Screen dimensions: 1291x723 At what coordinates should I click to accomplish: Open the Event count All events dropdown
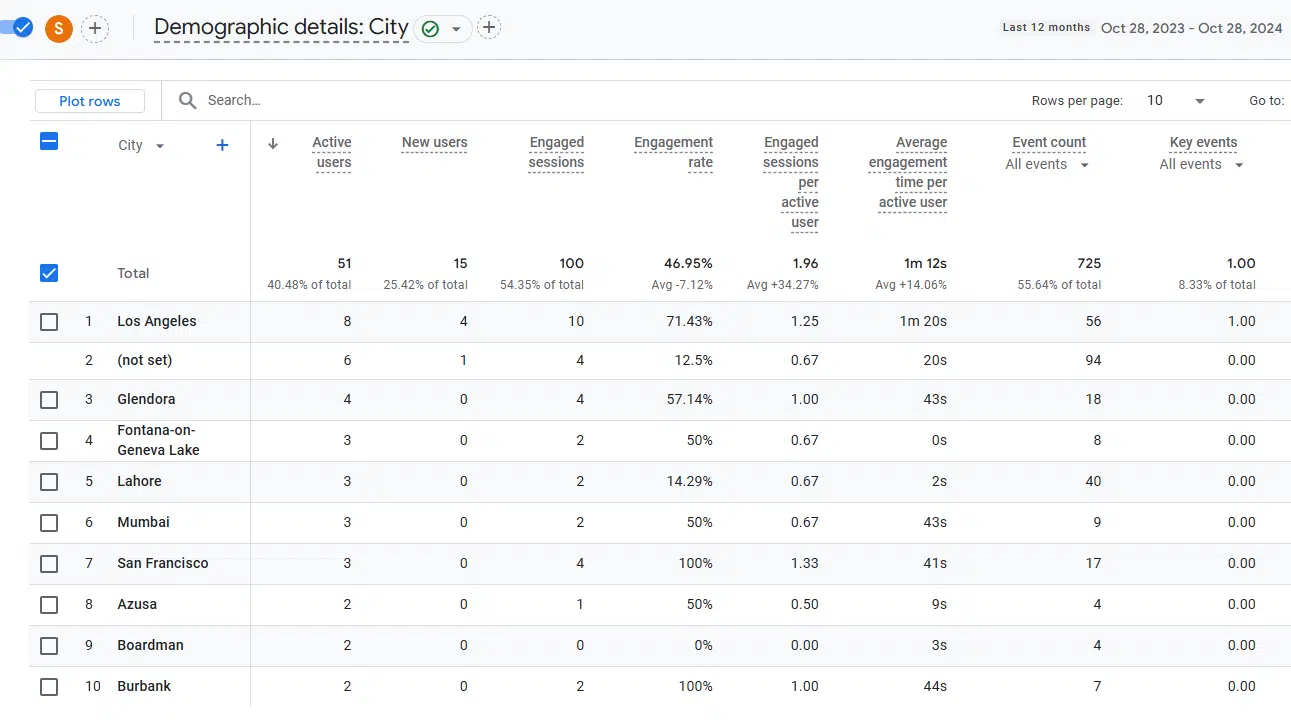pyautogui.click(x=1047, y=164)
